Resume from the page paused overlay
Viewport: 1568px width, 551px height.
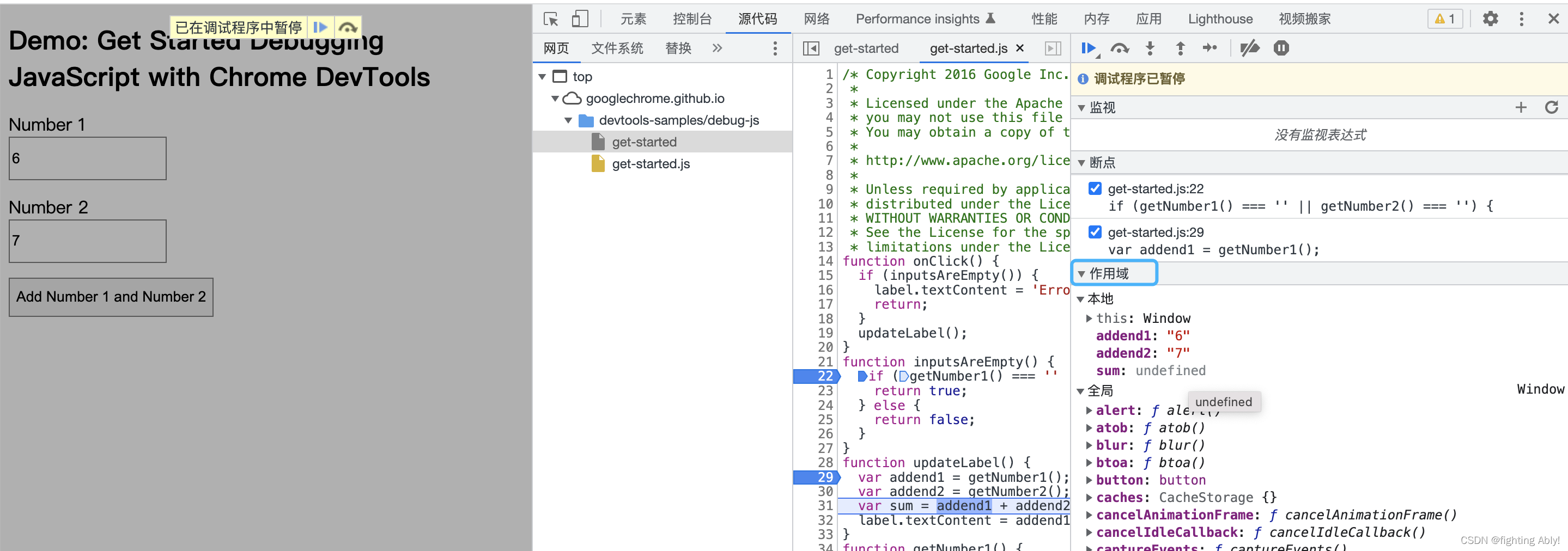click(320, 27)
